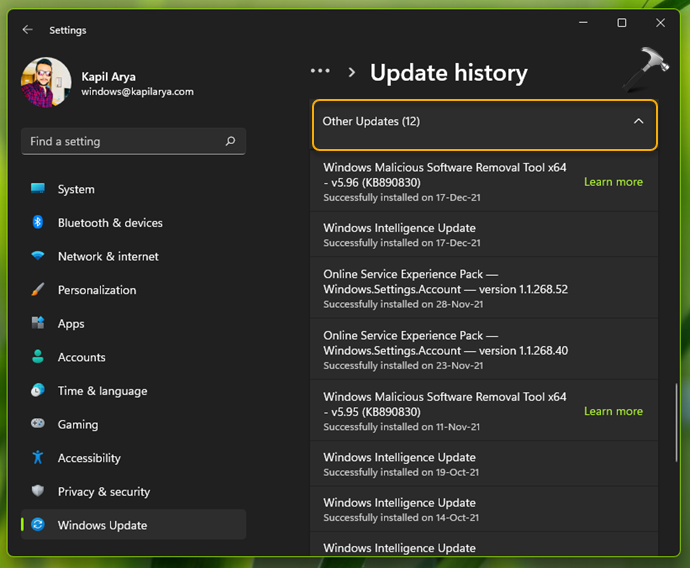Collapse the Other Updates (12) section
The image size is (690, 568).
(x=639, y=122)
